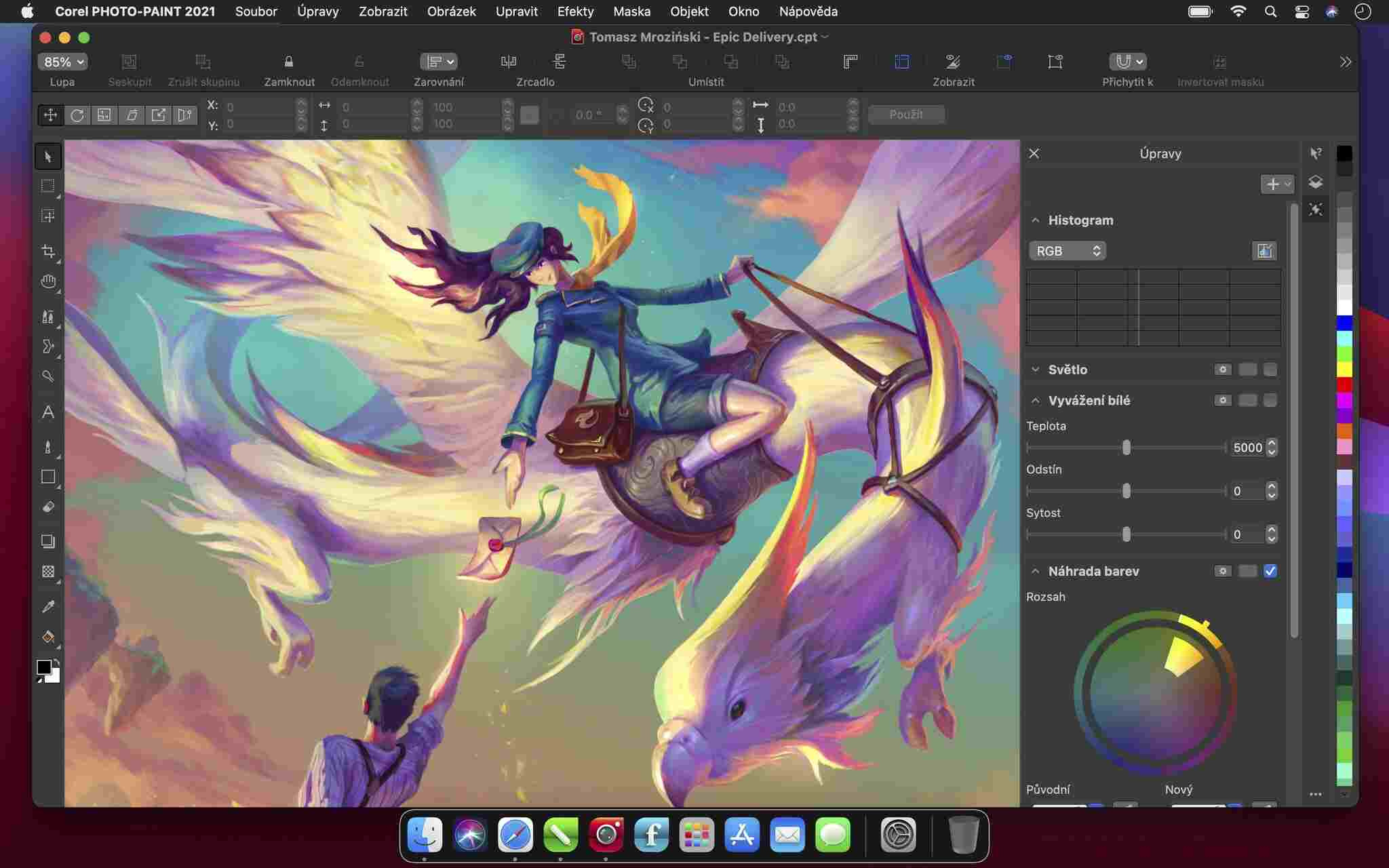Open the RGB channel dropdown
The image size is (1389, 868).
(1068, 251)
